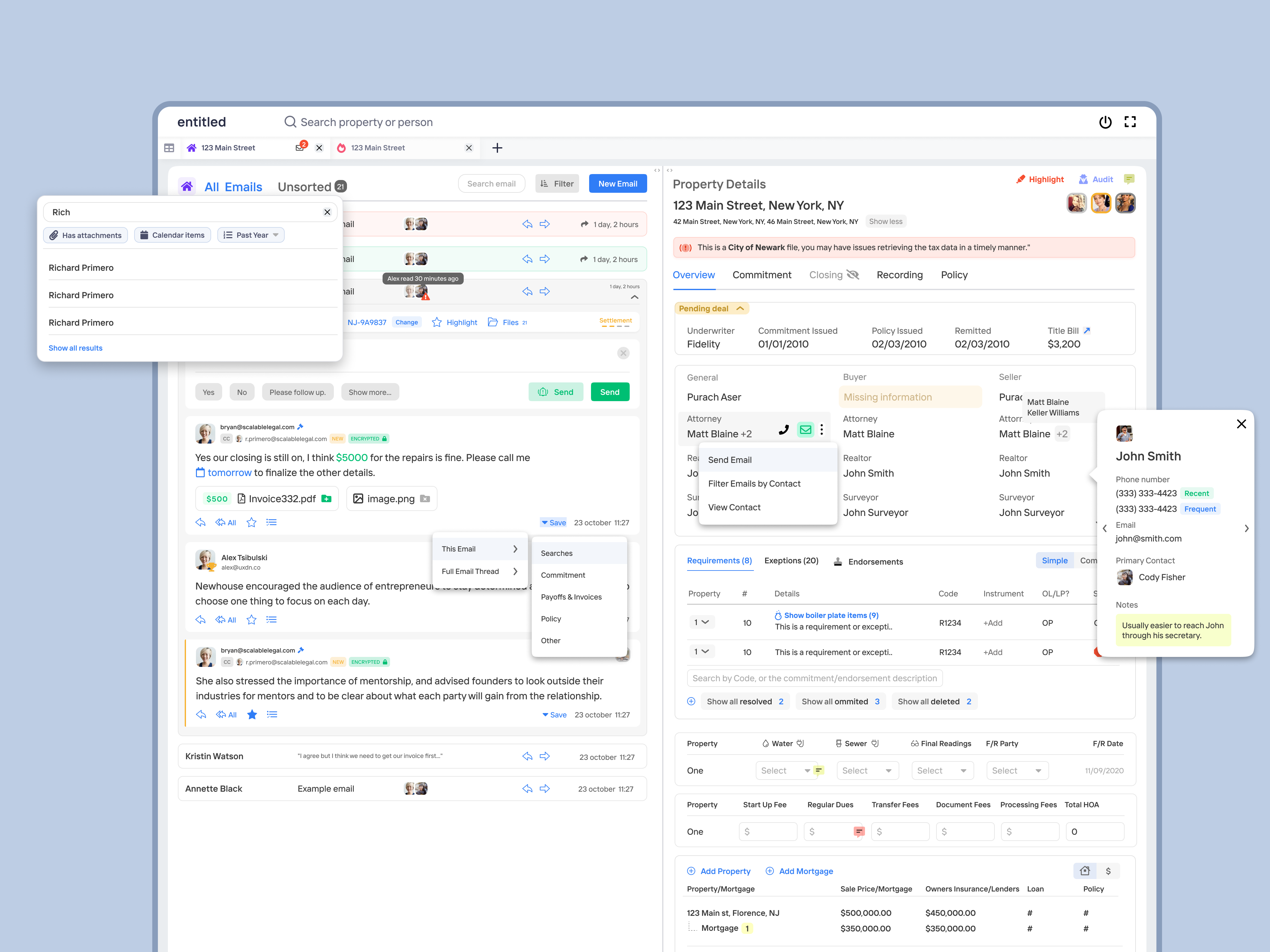The image size is (1270, 952).
Task: Select Filter Emails by Contact menu item
Action: [x=754, y=483]
